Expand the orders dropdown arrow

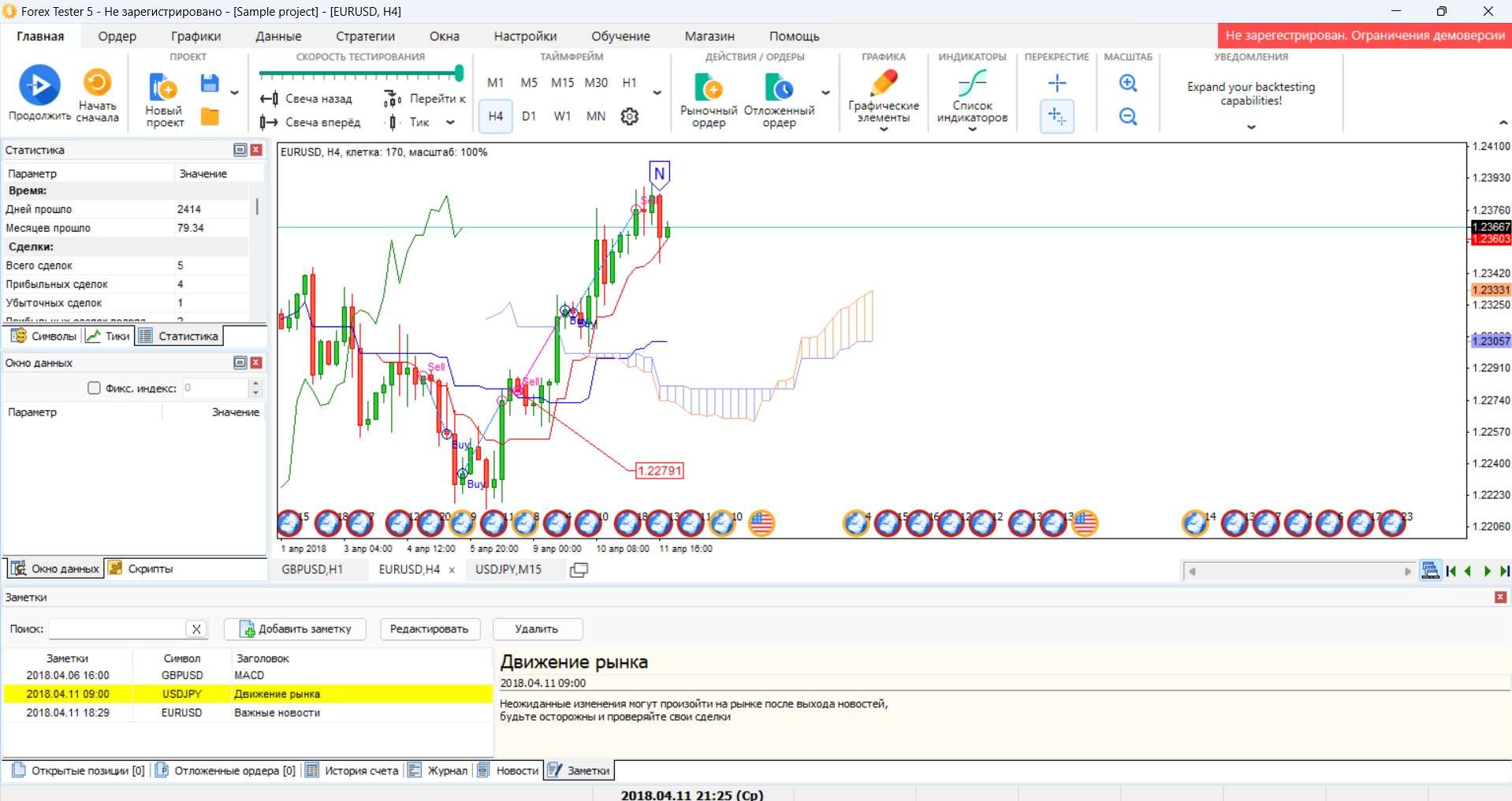(x=825, y=93)
